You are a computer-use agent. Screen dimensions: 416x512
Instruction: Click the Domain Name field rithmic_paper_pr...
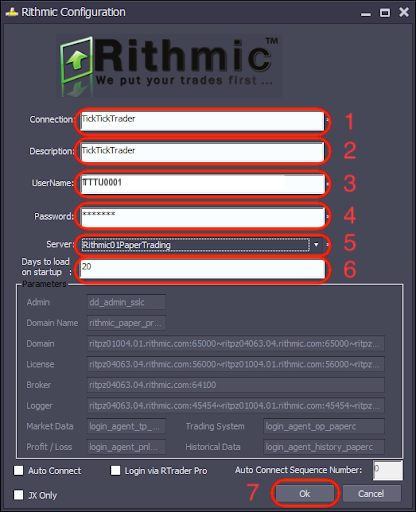pyautogui.click(x=126, y=323)
